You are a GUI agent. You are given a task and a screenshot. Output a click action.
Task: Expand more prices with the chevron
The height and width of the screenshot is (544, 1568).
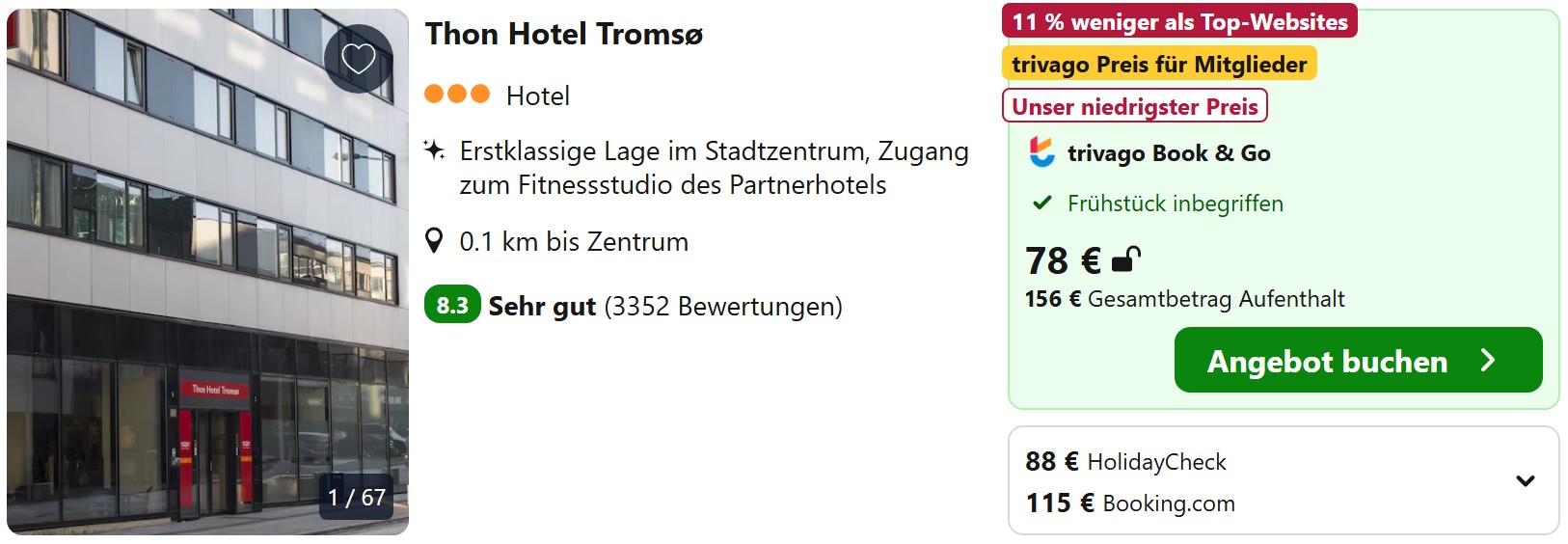point(1526,480)
